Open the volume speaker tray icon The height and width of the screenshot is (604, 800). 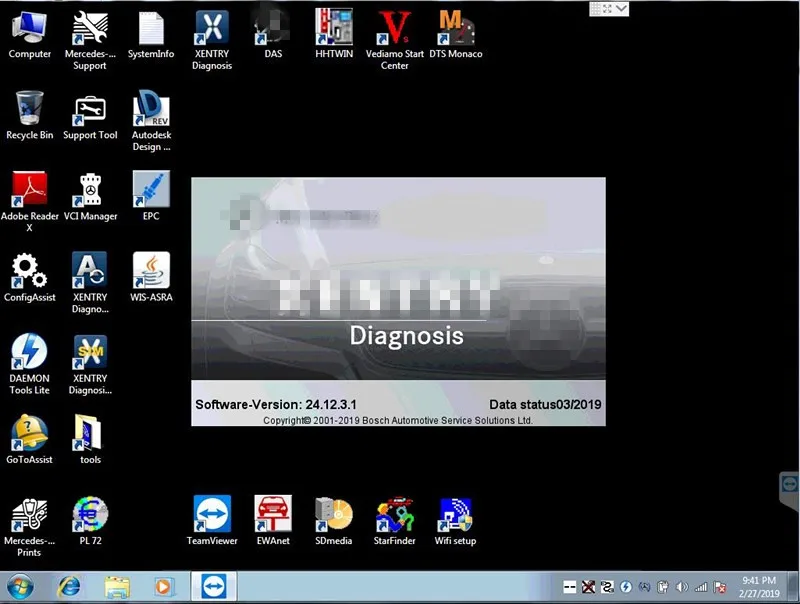[682, 587]
